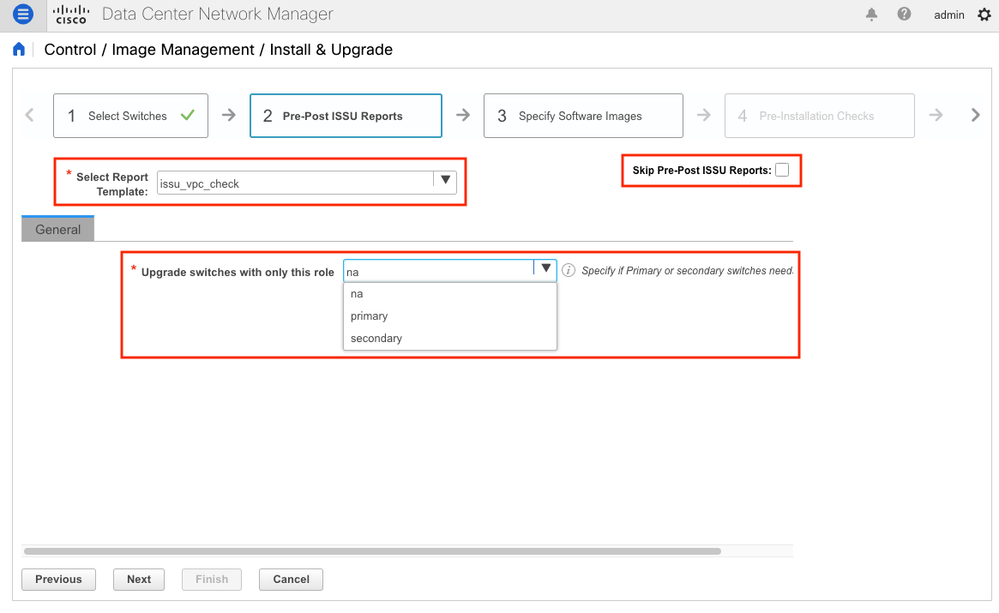999x613 pixels.
Task: Choose the primary role option
Action: click(450, 316)
